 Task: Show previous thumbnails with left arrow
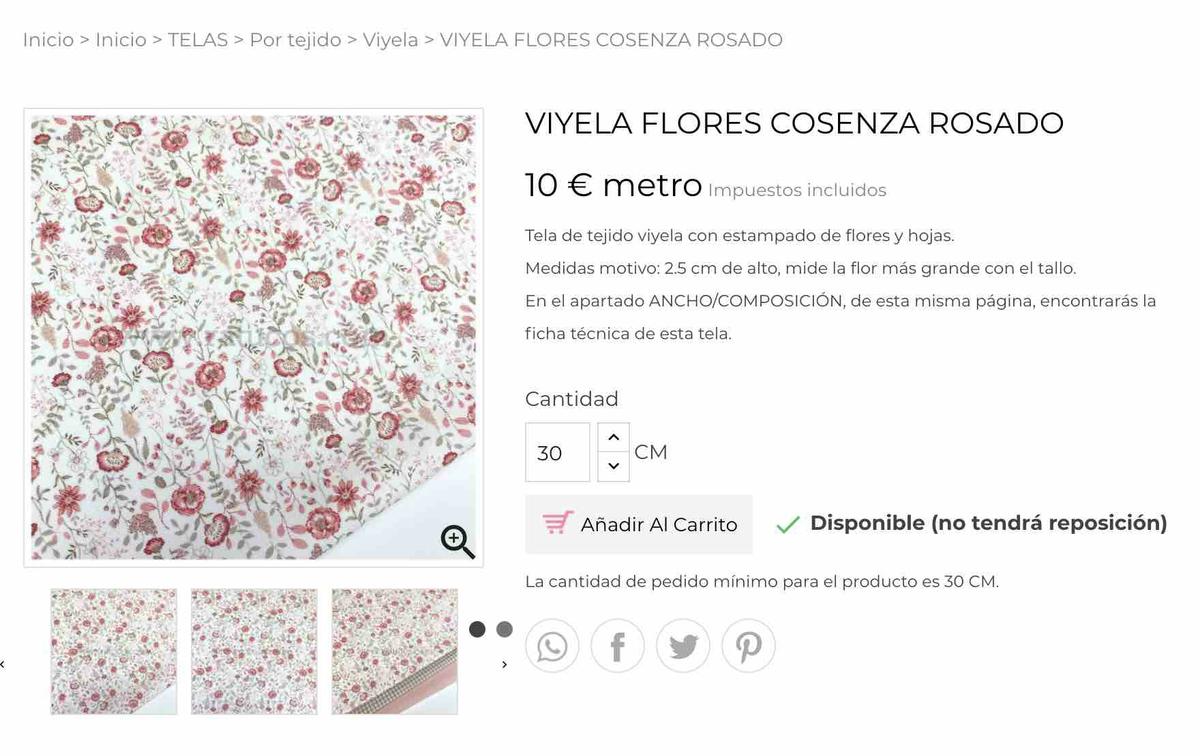pyautogui.click(x=3, y=664)
